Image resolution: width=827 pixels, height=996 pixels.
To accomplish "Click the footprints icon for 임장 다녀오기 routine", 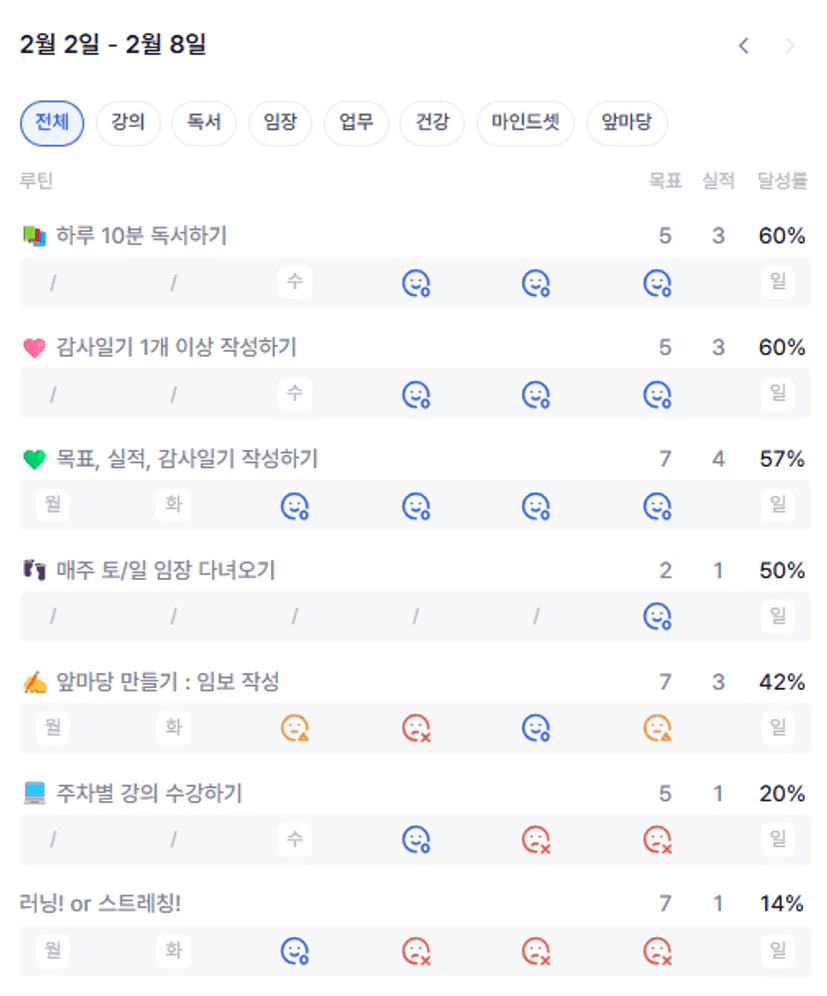I will (x=34, y=571).
